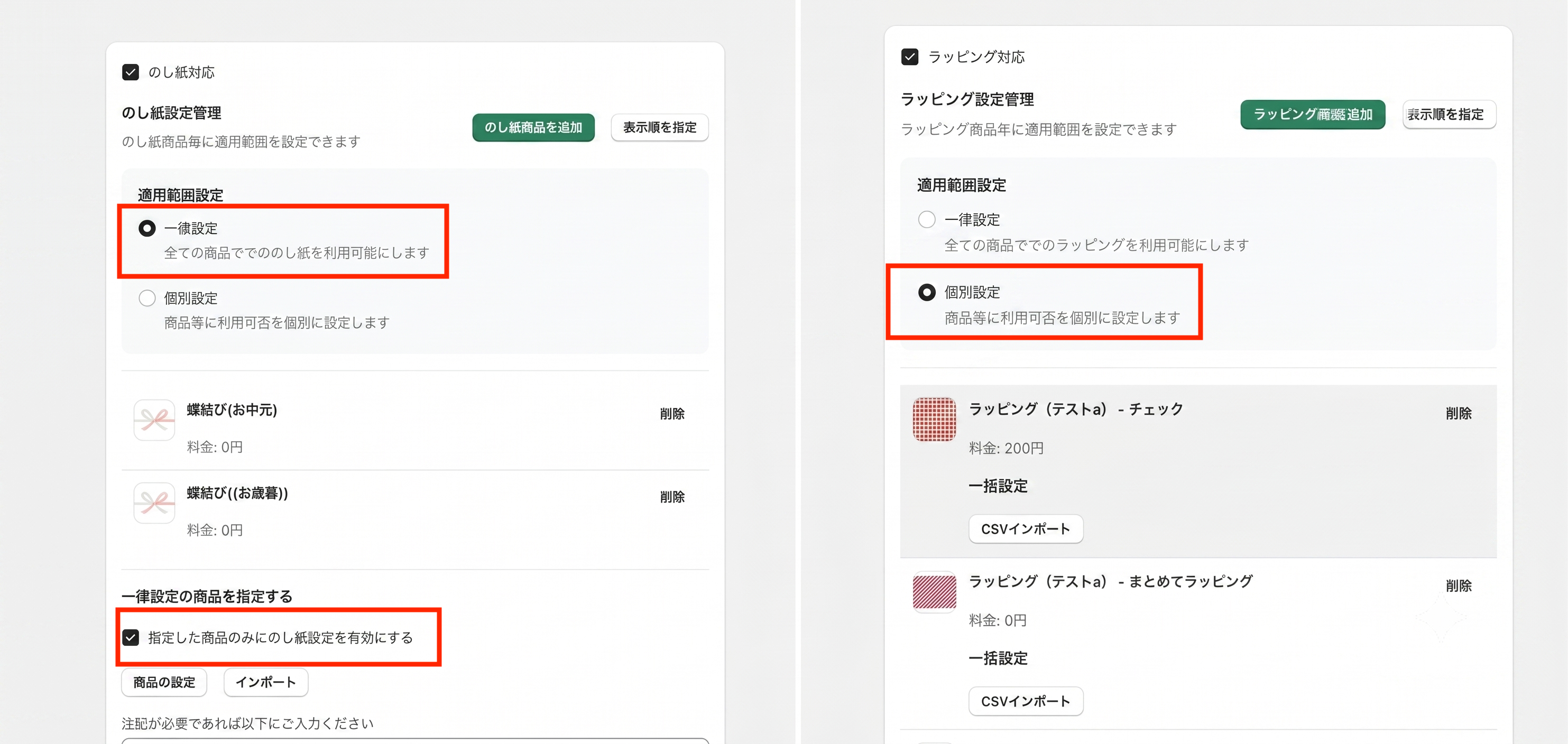Click 一括設定 label in まとめてラッピング row
Screen dimensions: 1568x744
pos(998,658)
